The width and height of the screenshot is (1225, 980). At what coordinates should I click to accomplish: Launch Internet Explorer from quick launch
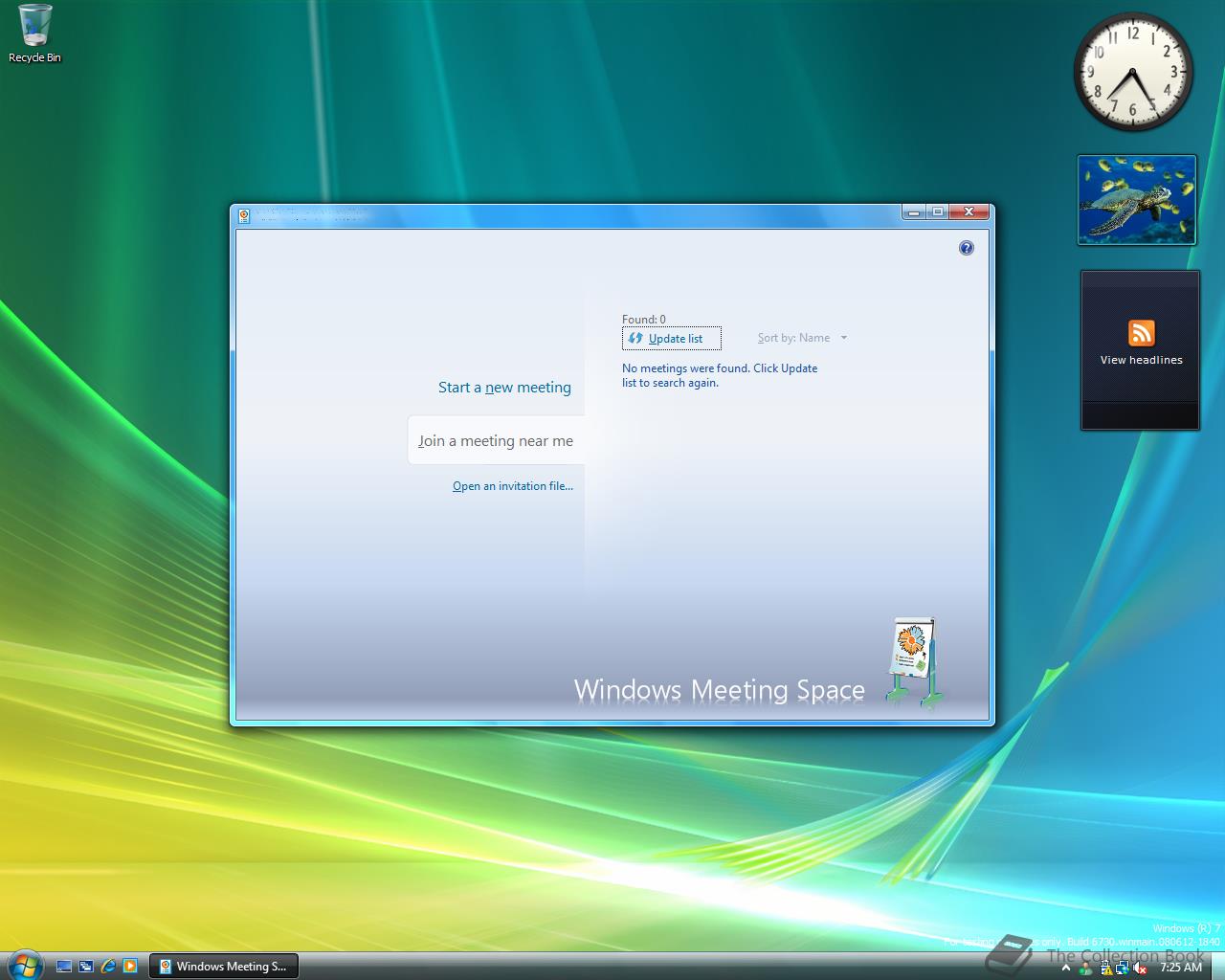coord(108,967)
